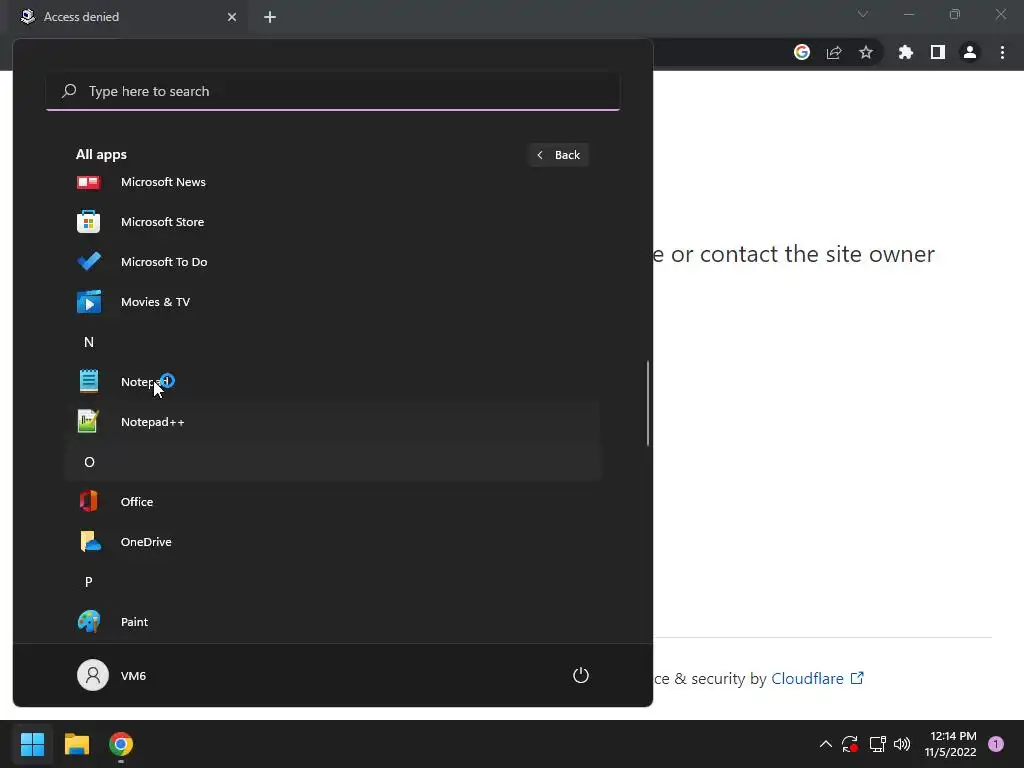Open the volume speaker tray icon
Screen dimensions: 1024x768
coord(902,744)
